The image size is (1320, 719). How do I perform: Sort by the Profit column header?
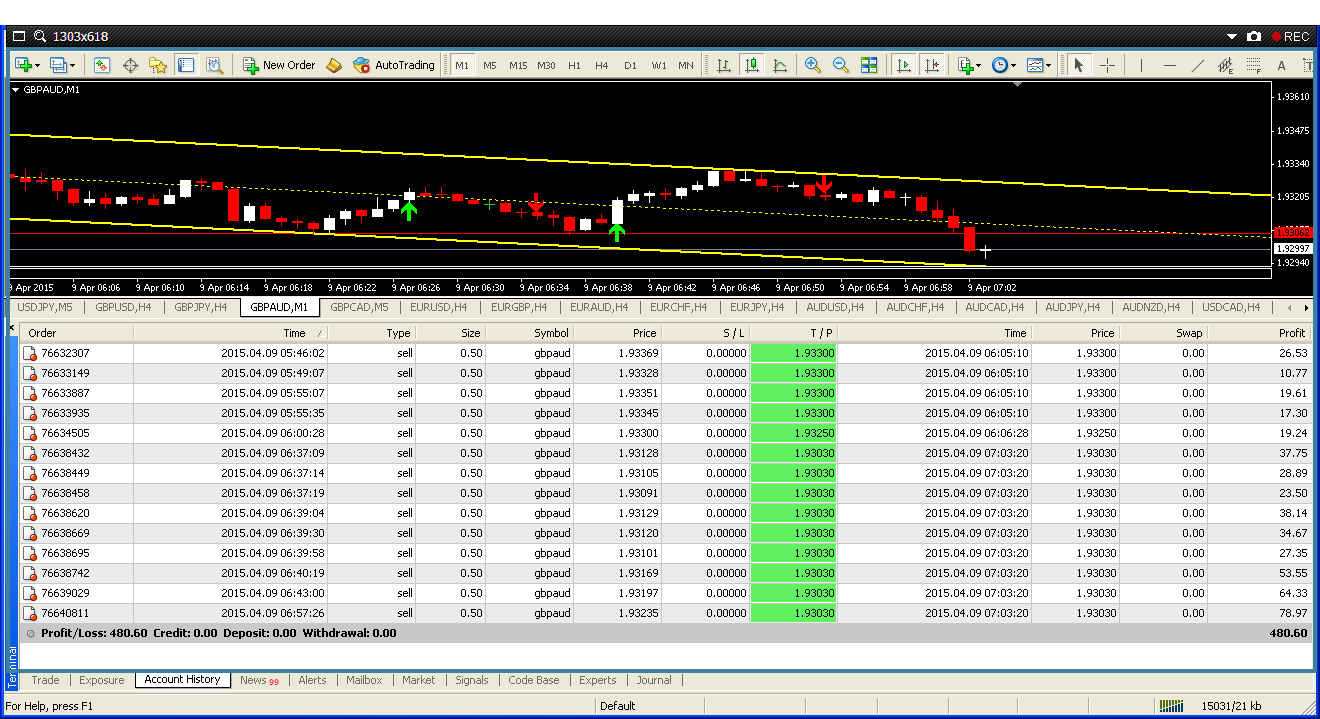[1259, 333]
